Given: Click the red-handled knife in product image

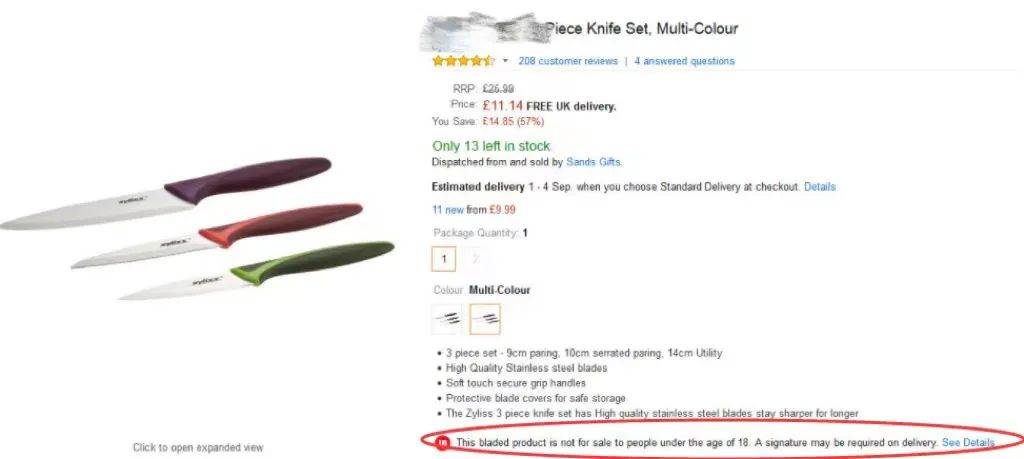Looking at the screenshot, I should 217,235.
